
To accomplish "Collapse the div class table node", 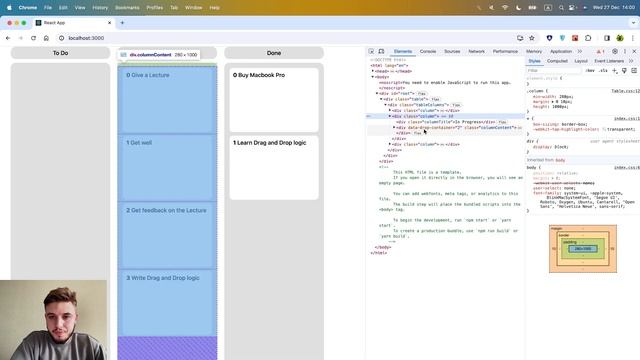I will click(381, 99).
